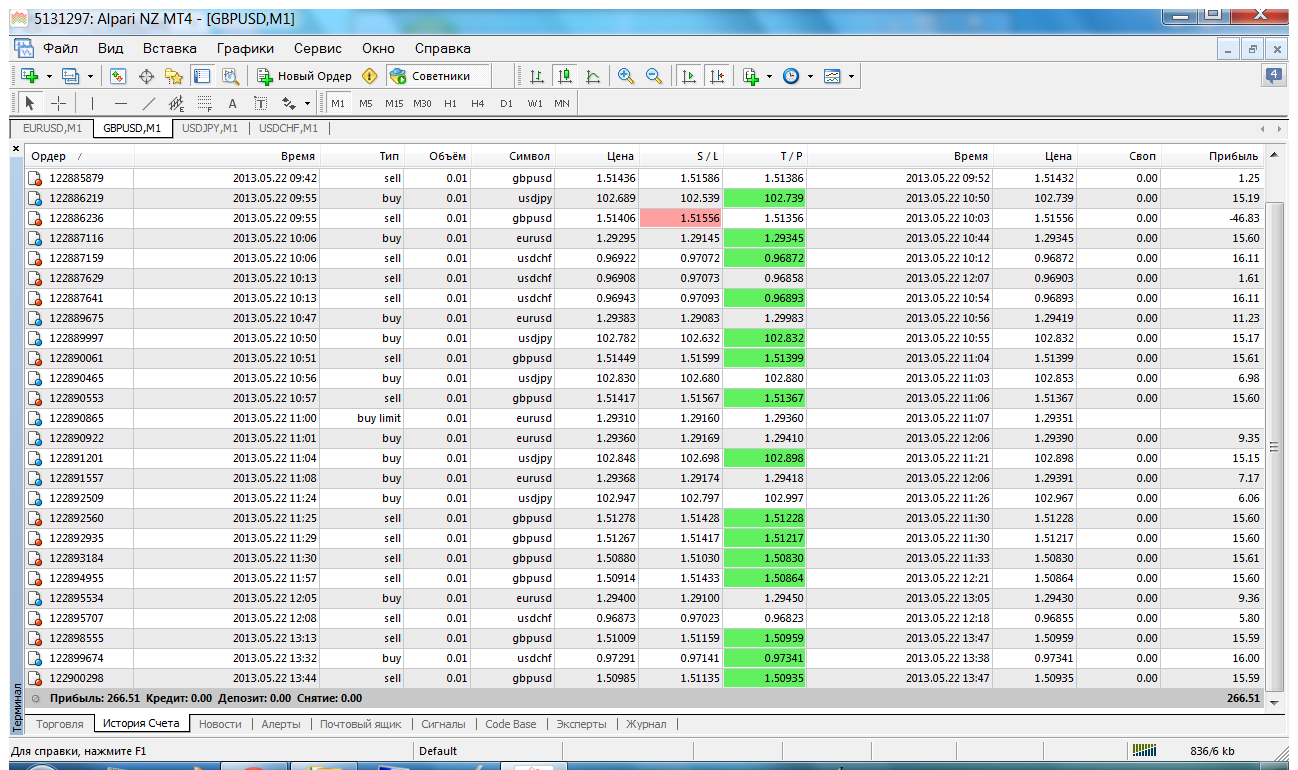Switch chart to candlesticks icon
Screen dimensions: 1298x770
pos(566,76)
